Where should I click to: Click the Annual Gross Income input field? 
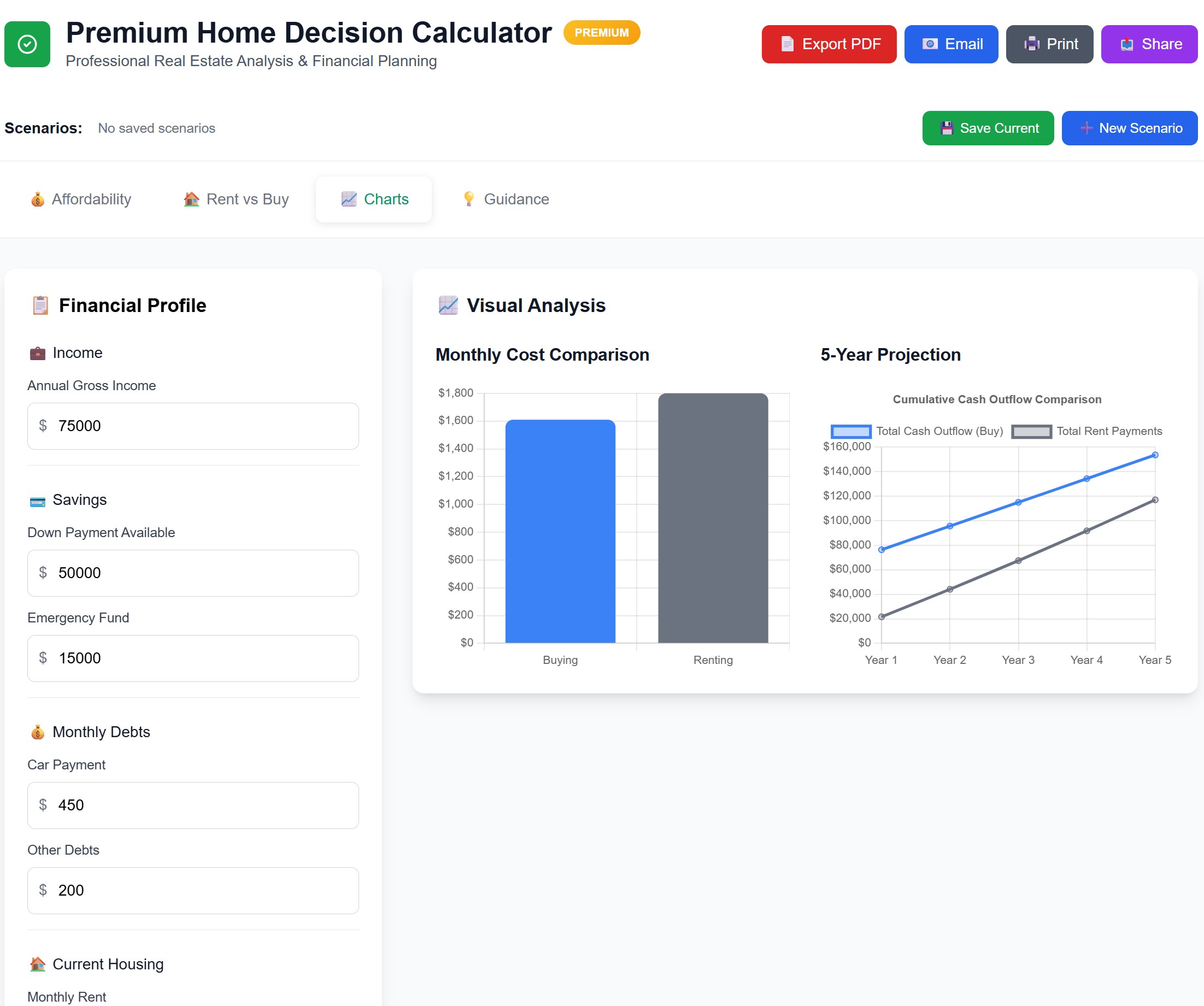click(192, 426)
